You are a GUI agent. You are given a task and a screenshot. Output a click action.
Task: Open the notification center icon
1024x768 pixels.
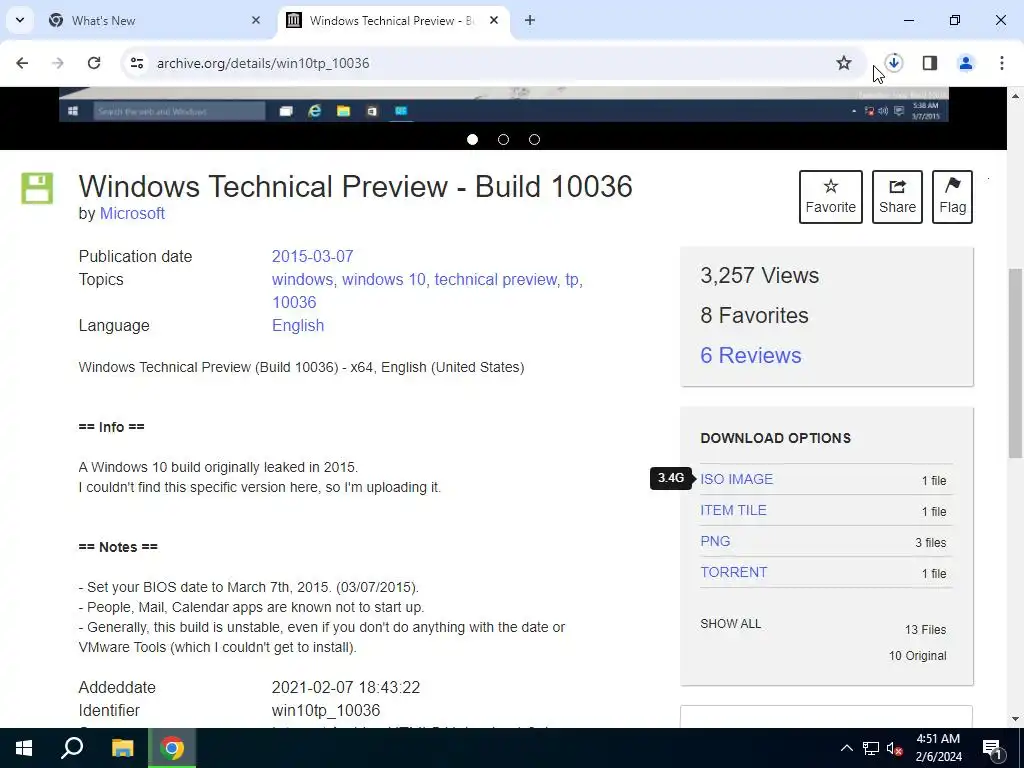(x=993, y=748)
